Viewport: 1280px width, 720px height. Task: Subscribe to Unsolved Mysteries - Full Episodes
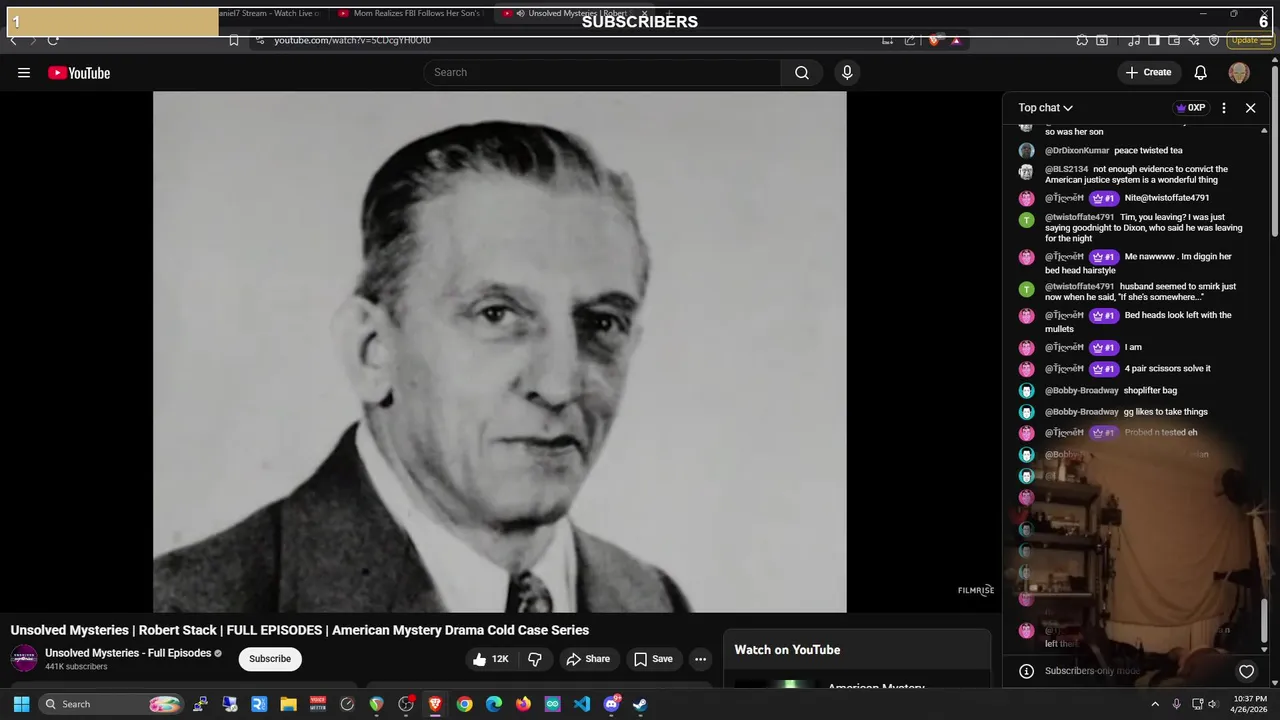pos(270,659)
